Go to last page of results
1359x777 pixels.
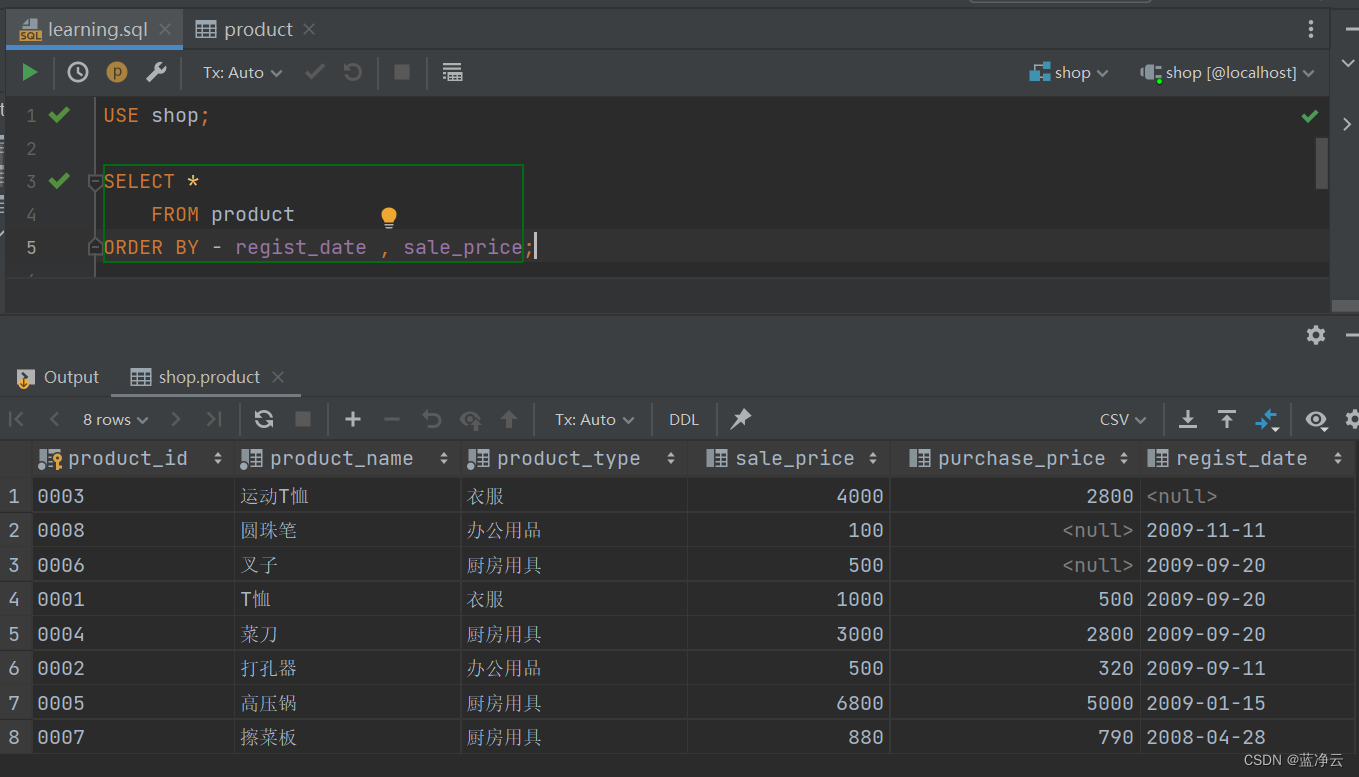coord(213,419)
